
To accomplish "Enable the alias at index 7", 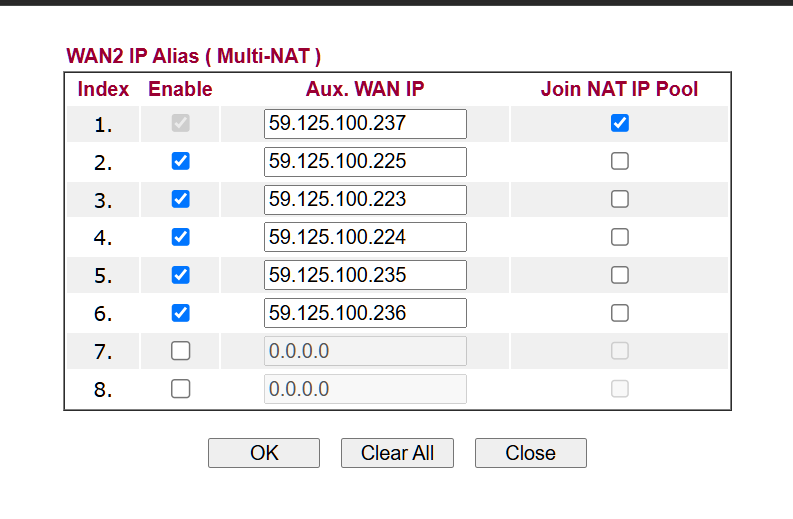I will pyautogui.click(x=180, y=351).
